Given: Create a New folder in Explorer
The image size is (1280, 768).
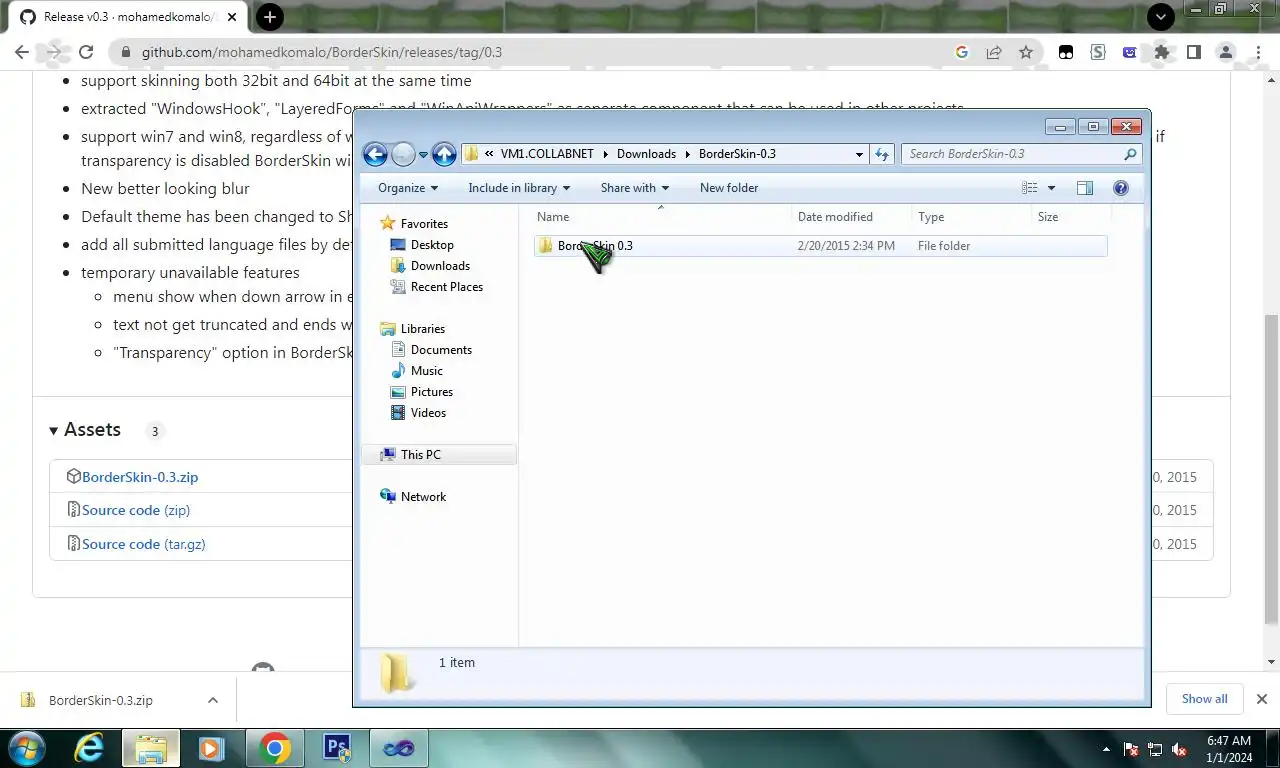Looking at the screenshot, I should click(729, 188).
